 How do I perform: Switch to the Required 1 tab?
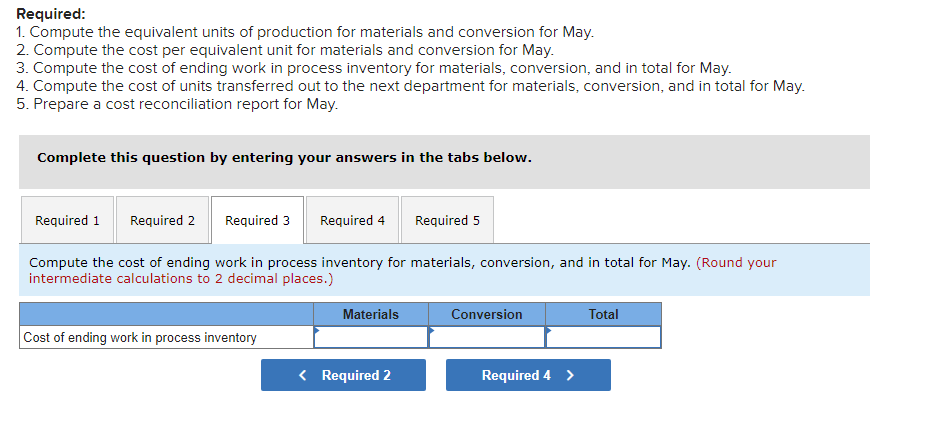click(x=67, y=220)
